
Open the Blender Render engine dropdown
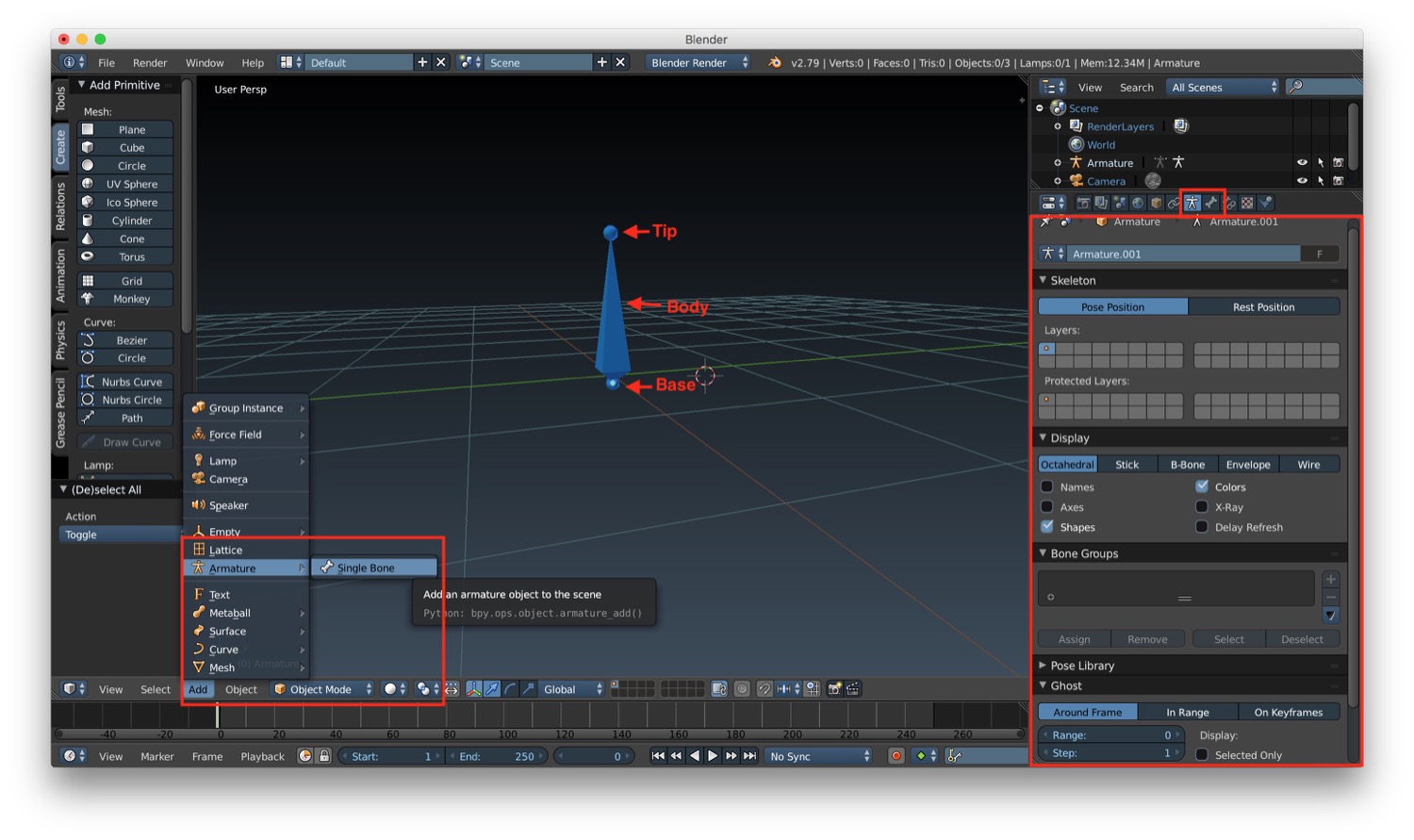[x=698, y=62]
